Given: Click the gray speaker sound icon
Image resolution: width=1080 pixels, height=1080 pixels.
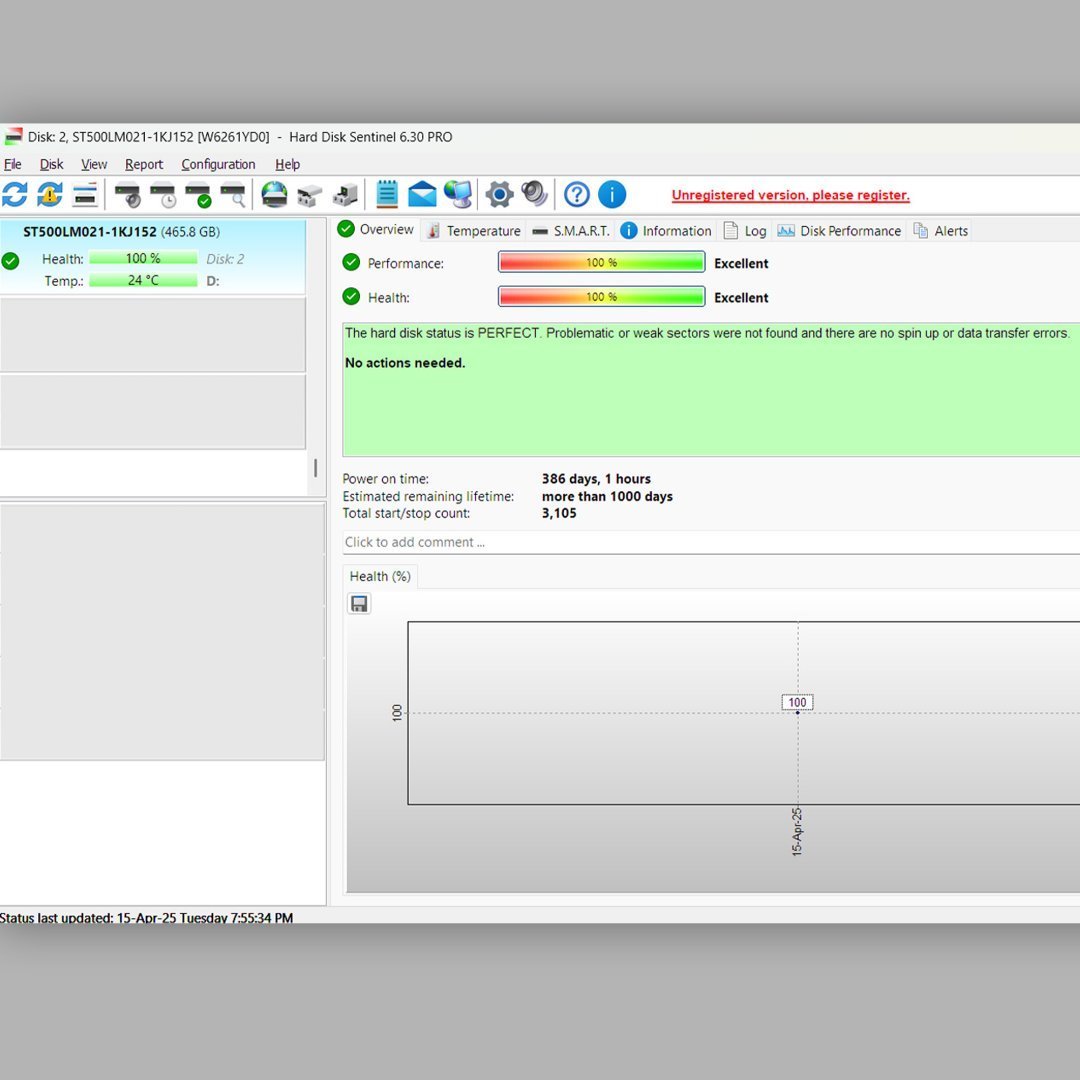Looking at the screenshot, I should click(x=534, y=194).
